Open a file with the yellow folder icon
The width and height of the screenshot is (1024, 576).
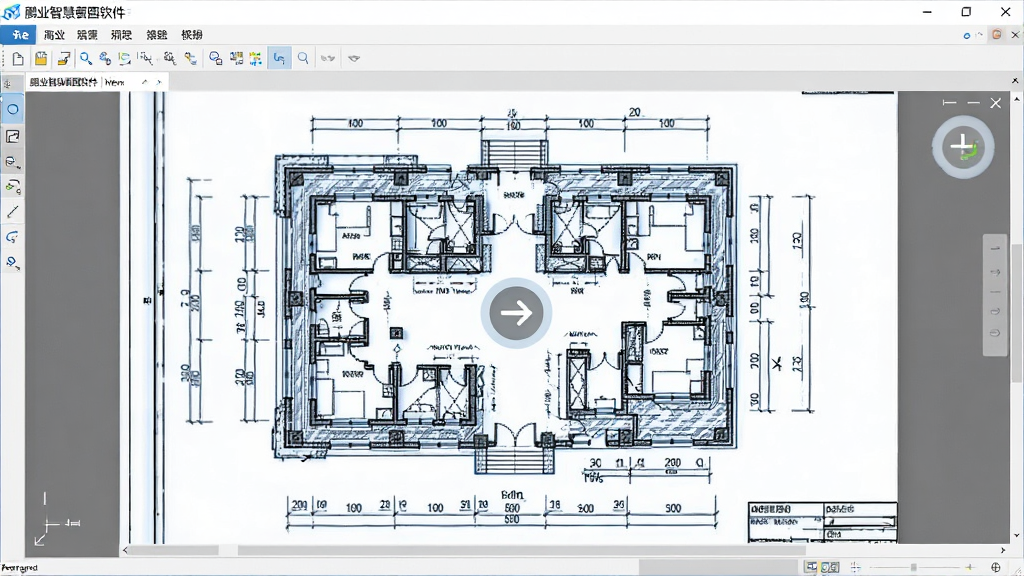point(41,59)
